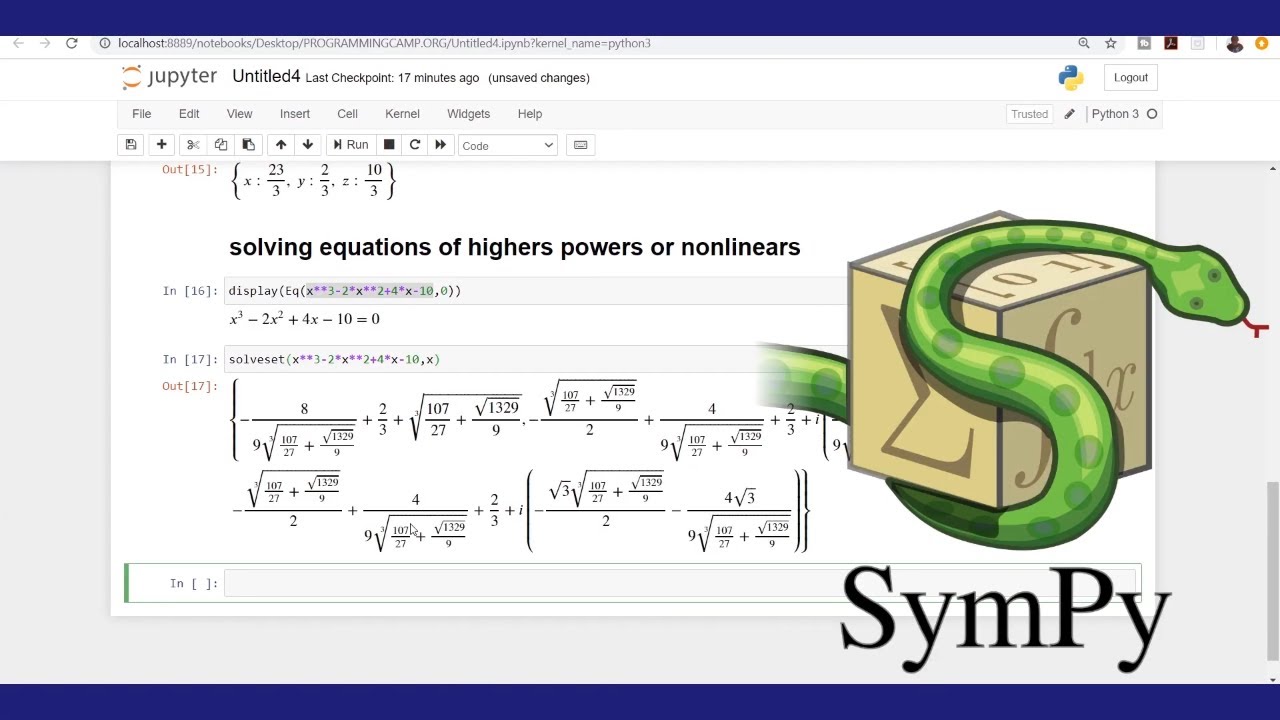
Task: Click the In [16] display Eq code cell
Action: (536, 291)
